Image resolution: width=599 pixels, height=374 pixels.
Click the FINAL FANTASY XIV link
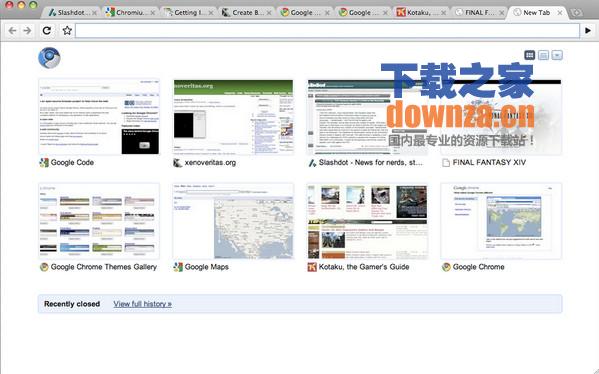tap(489, 163)
